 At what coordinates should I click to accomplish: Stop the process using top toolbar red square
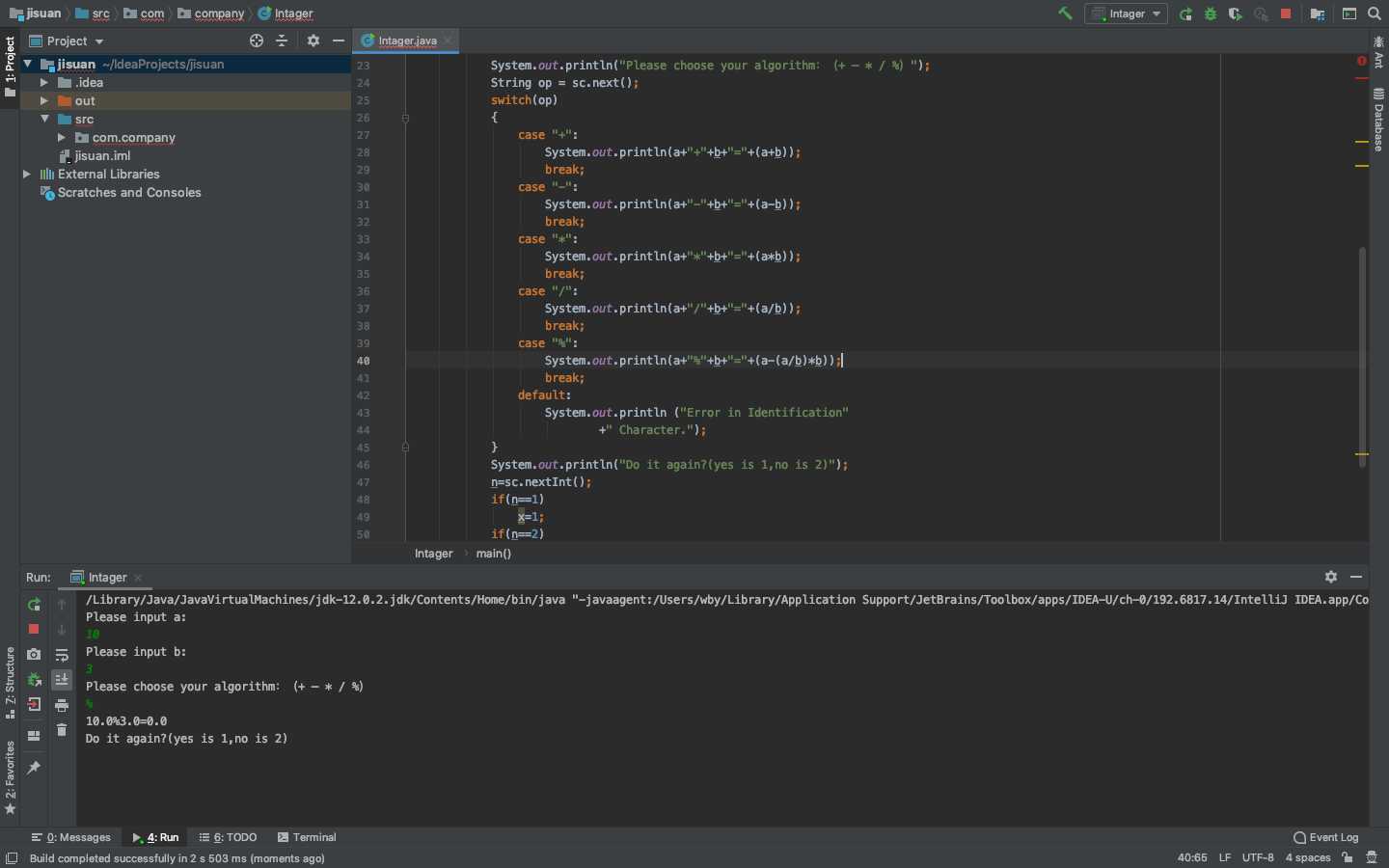[x=1286, y=14]
